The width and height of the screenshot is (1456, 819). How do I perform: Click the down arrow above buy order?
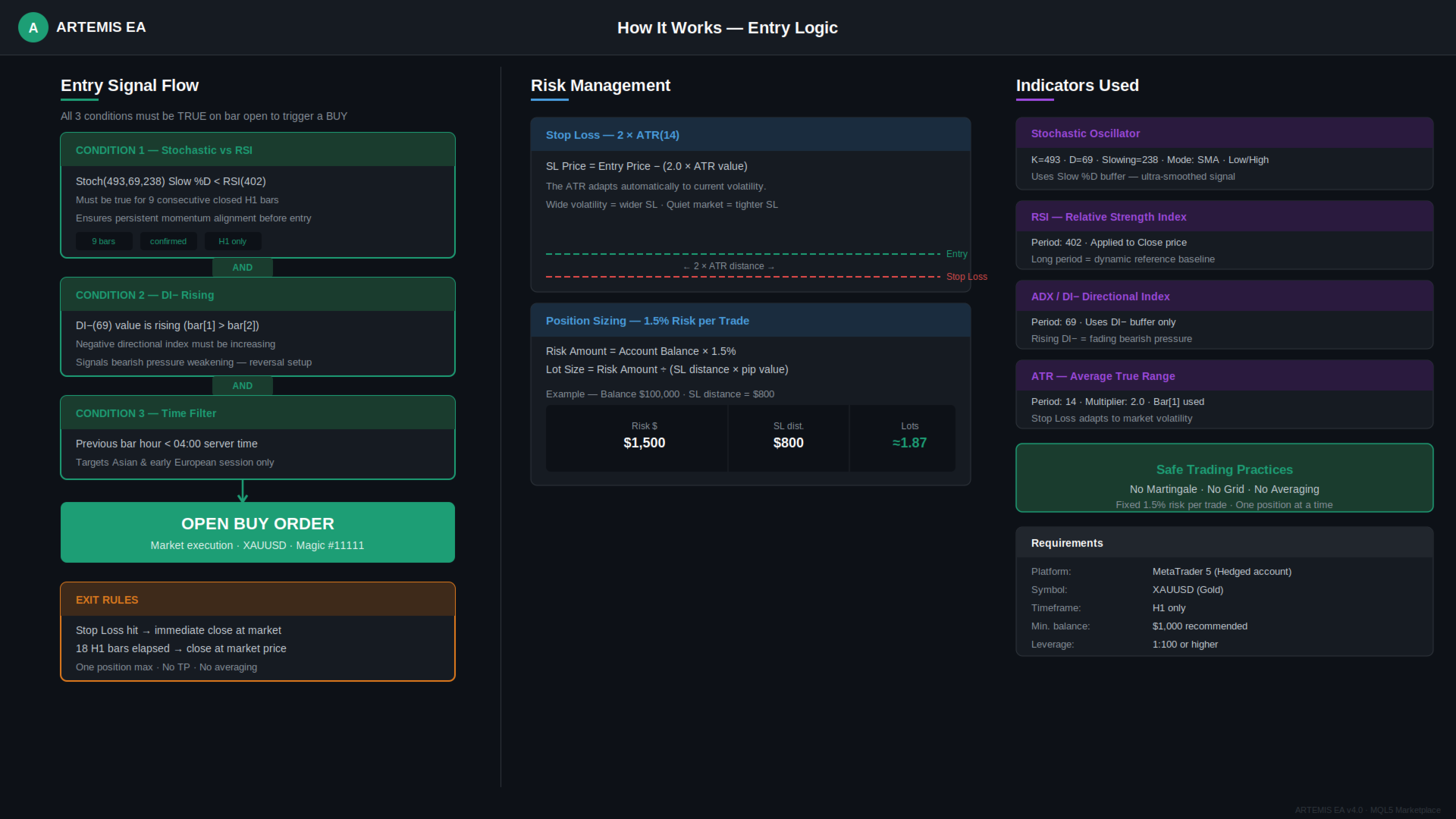click(x=242, y=492)
